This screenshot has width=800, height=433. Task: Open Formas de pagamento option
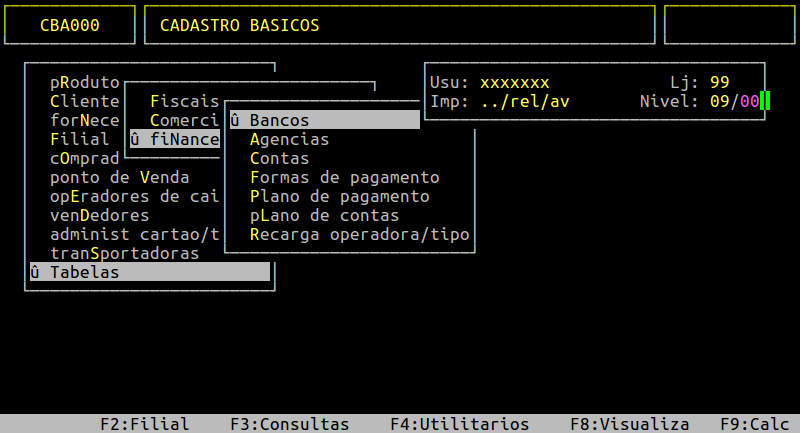344,177
